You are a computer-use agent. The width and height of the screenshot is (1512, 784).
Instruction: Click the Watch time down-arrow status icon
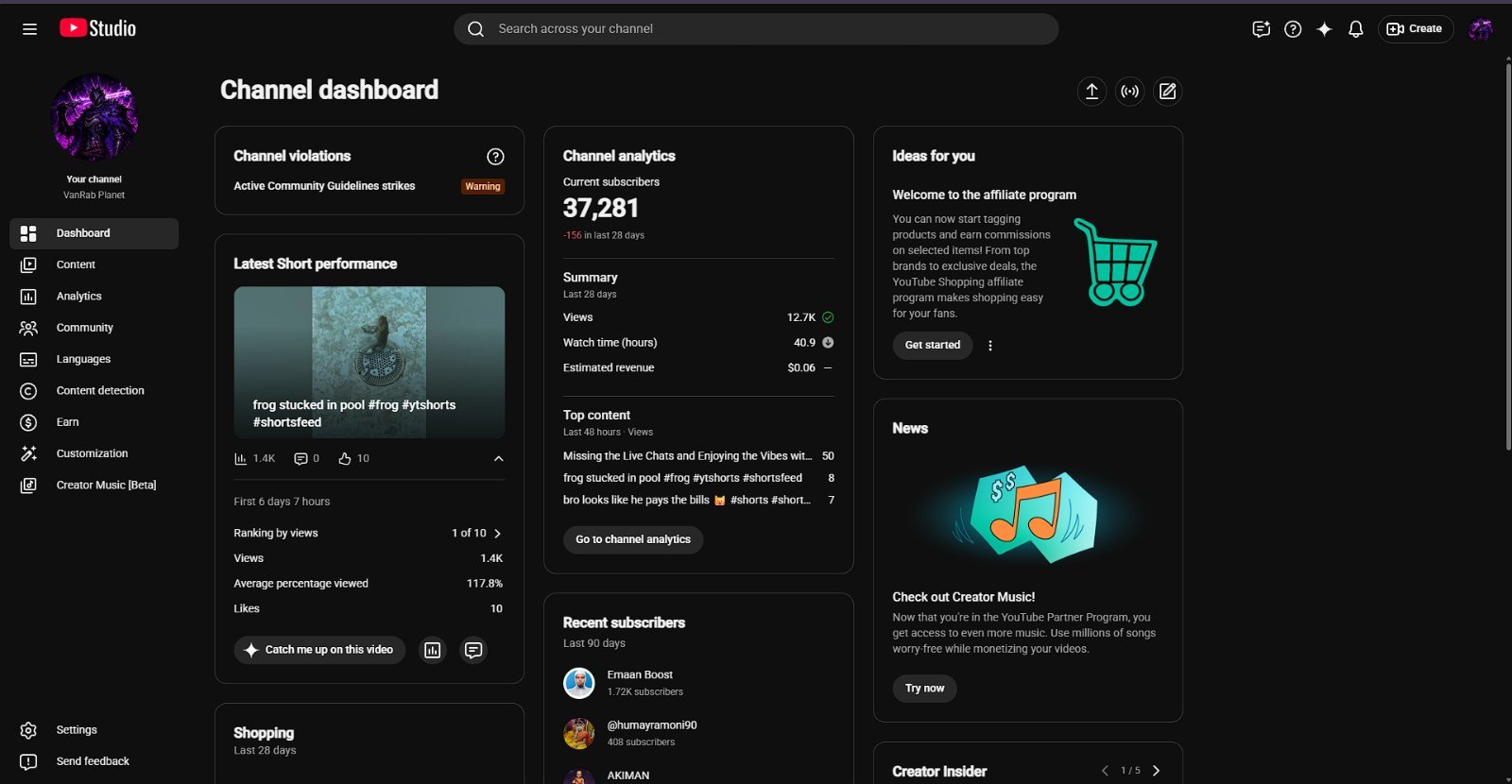coord(828,343)
